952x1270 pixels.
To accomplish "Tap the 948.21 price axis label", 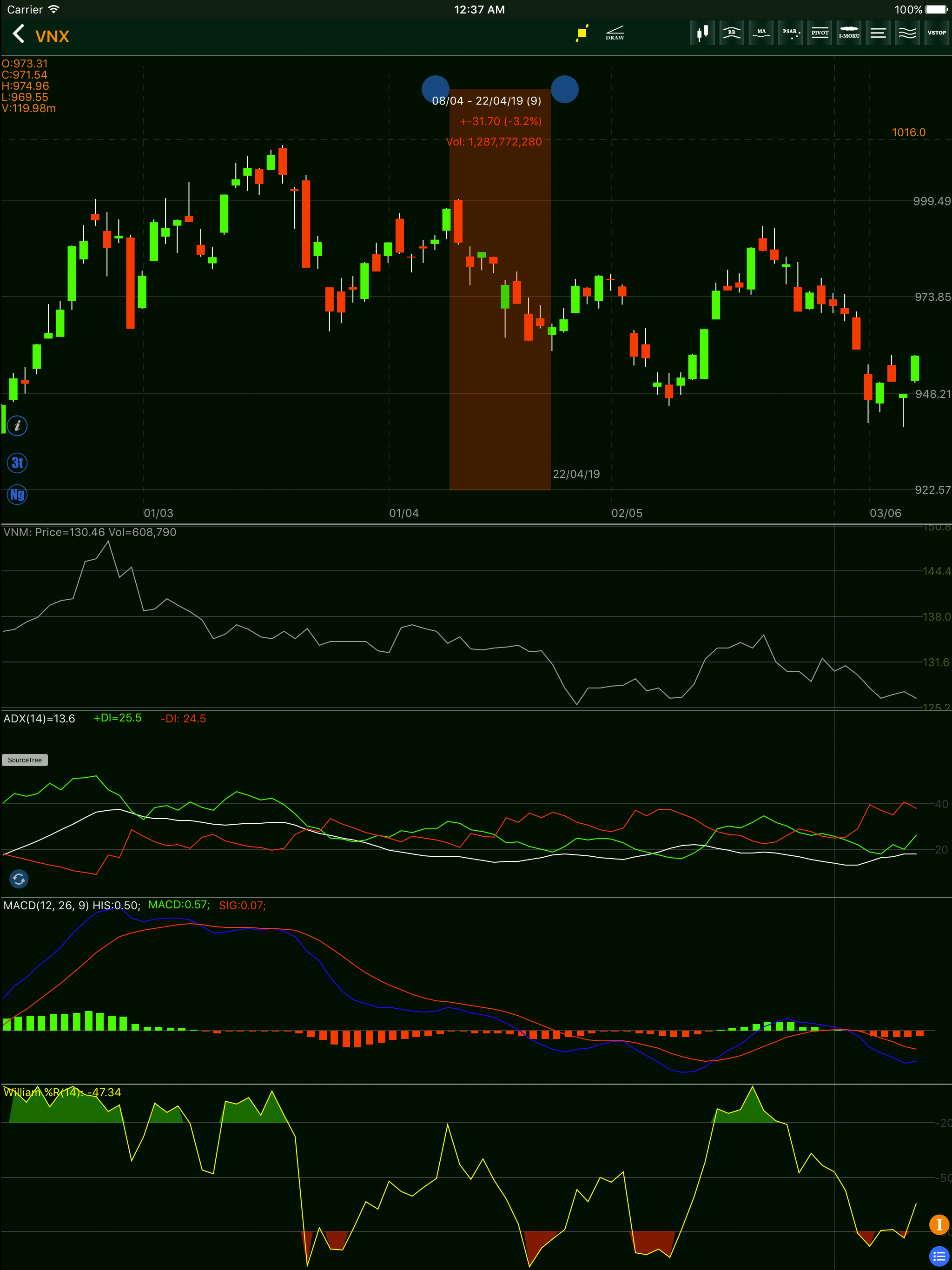I will (933, 394).
